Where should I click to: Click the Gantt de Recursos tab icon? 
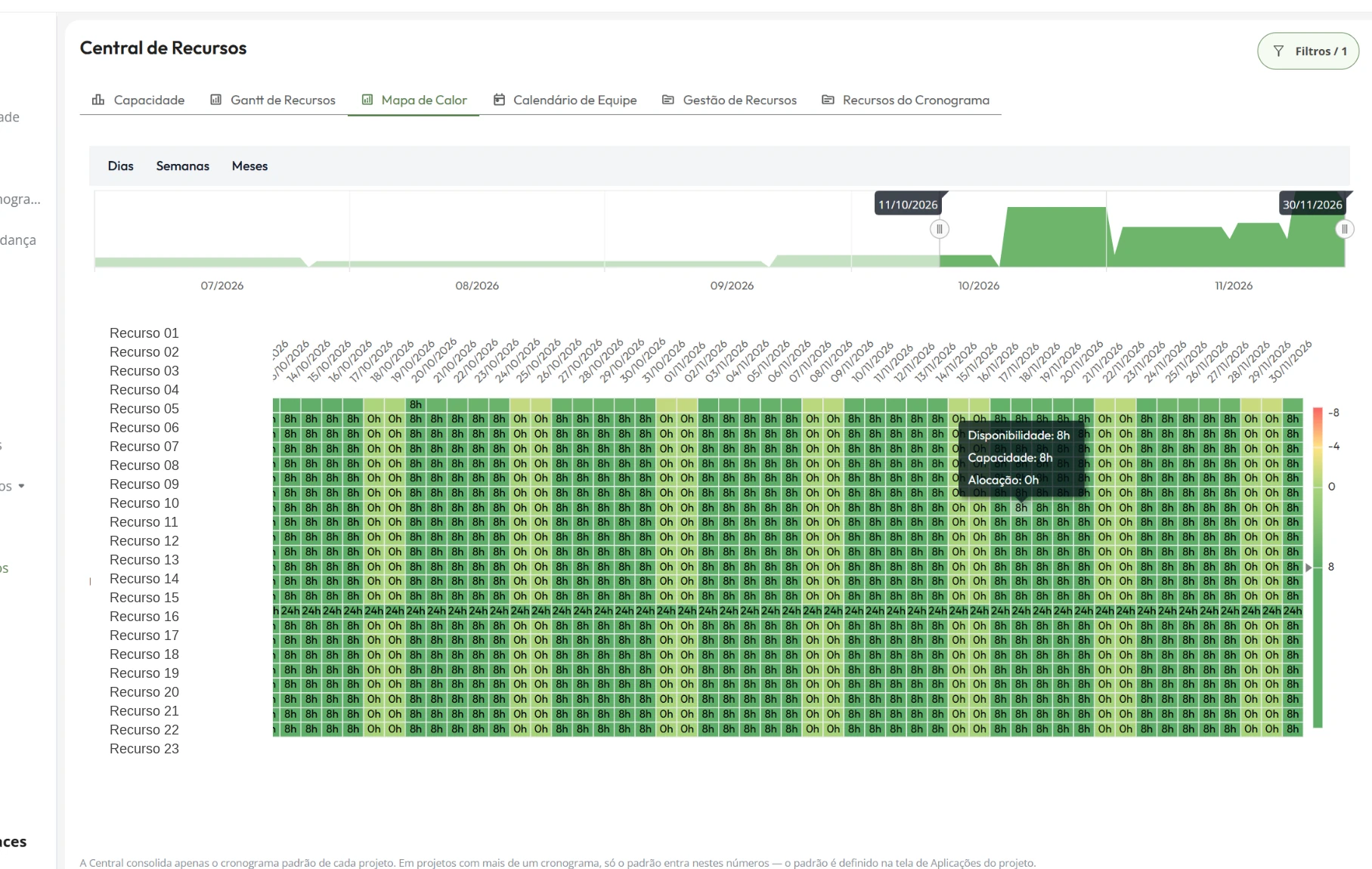click(x=215, y=100)
